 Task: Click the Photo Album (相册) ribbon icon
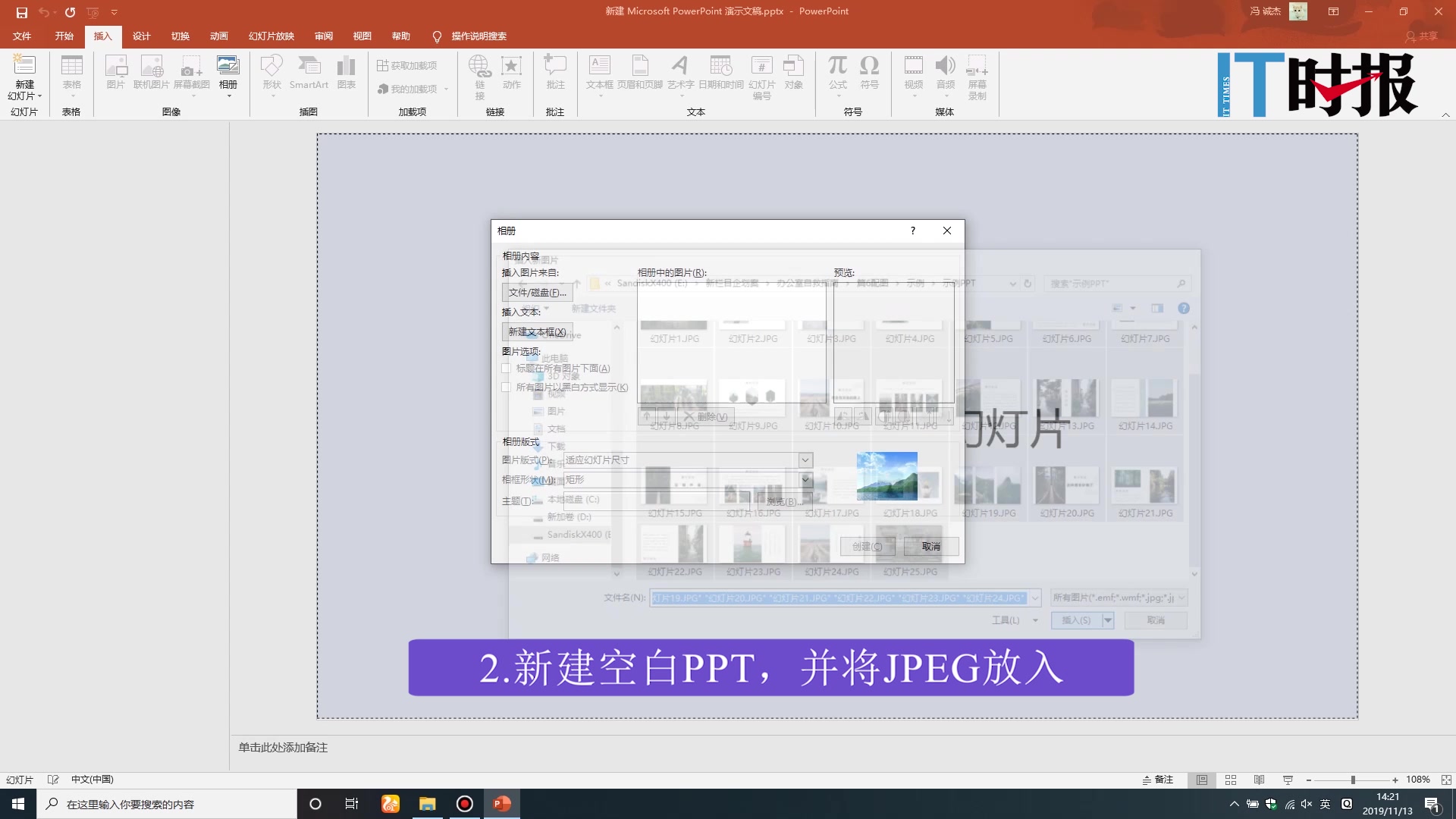click(x=227, y=67)
